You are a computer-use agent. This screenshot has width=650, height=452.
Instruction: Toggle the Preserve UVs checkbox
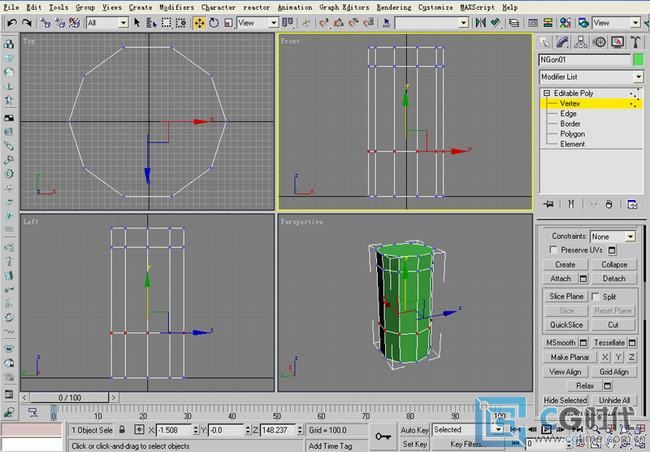point(553,249)
